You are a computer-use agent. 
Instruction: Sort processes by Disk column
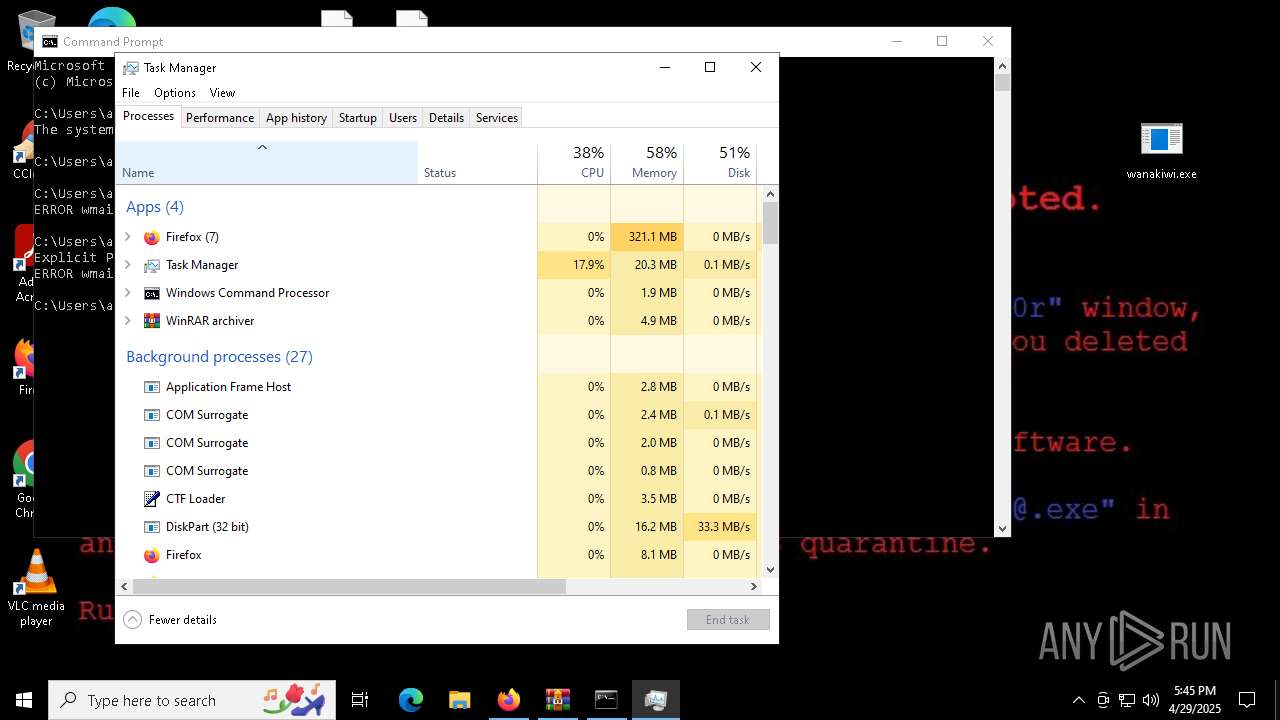pos(720,163)
